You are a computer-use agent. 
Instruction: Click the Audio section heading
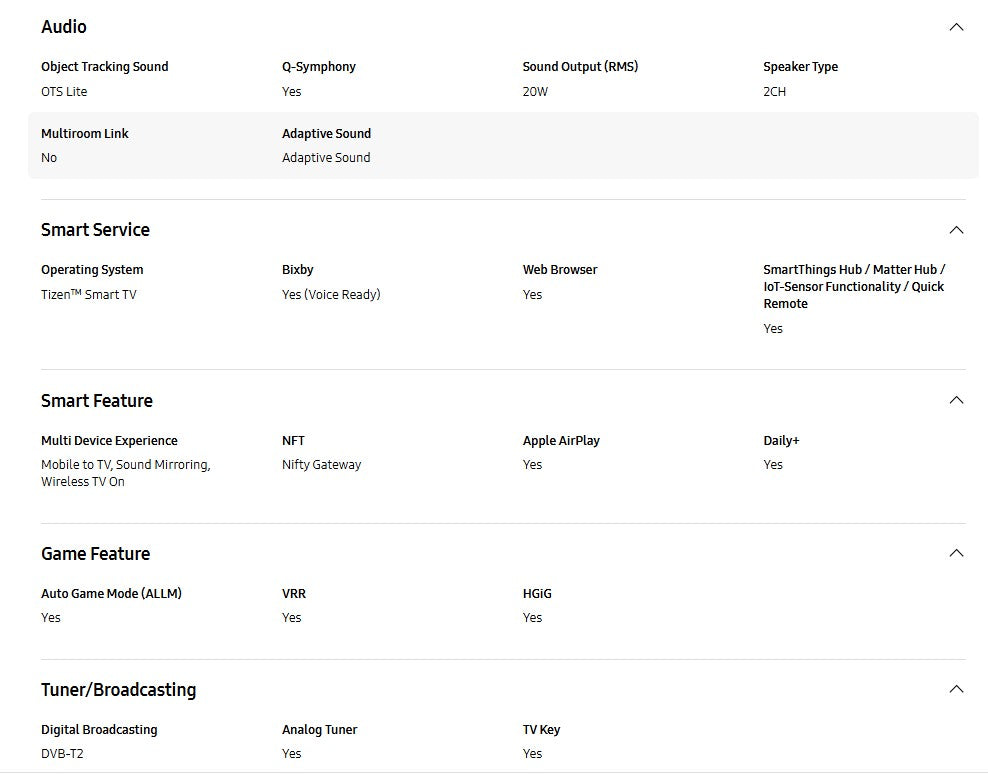click(64, 27)
